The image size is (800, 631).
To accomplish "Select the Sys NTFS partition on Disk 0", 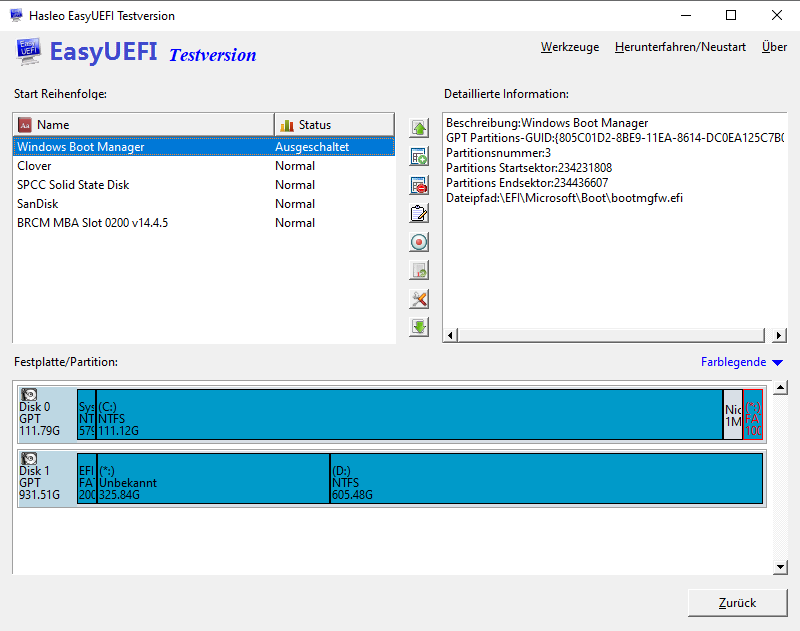I will click(x=87, y=415).
